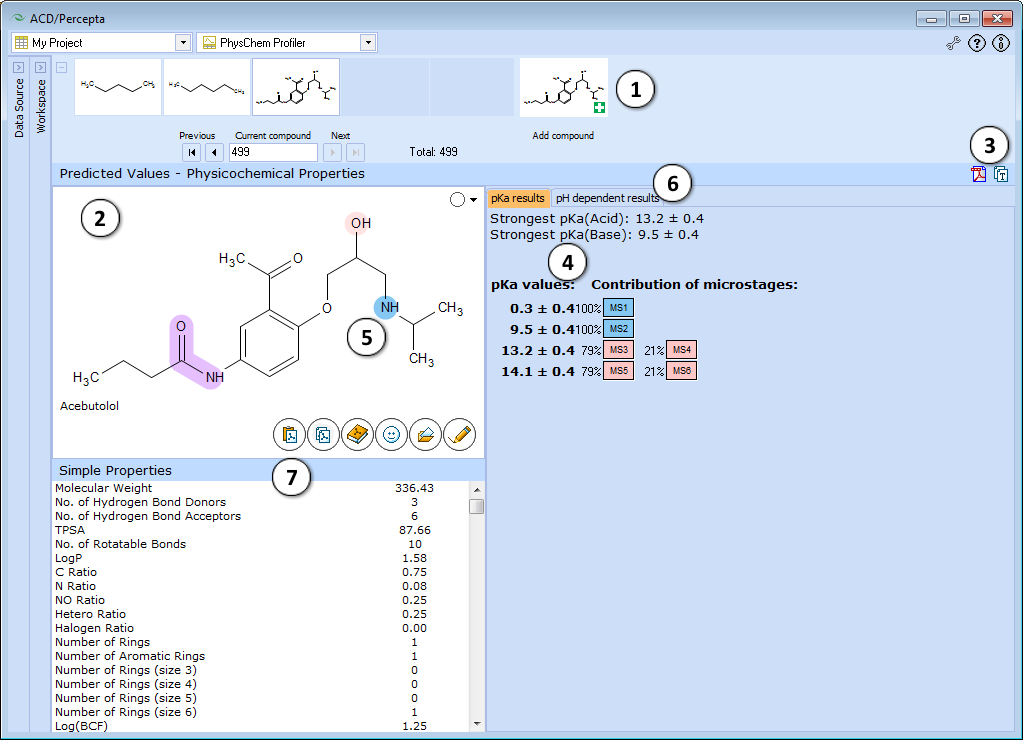Click the Total: 499 label
Screen dimensions: 1023x740
point(433,152)
